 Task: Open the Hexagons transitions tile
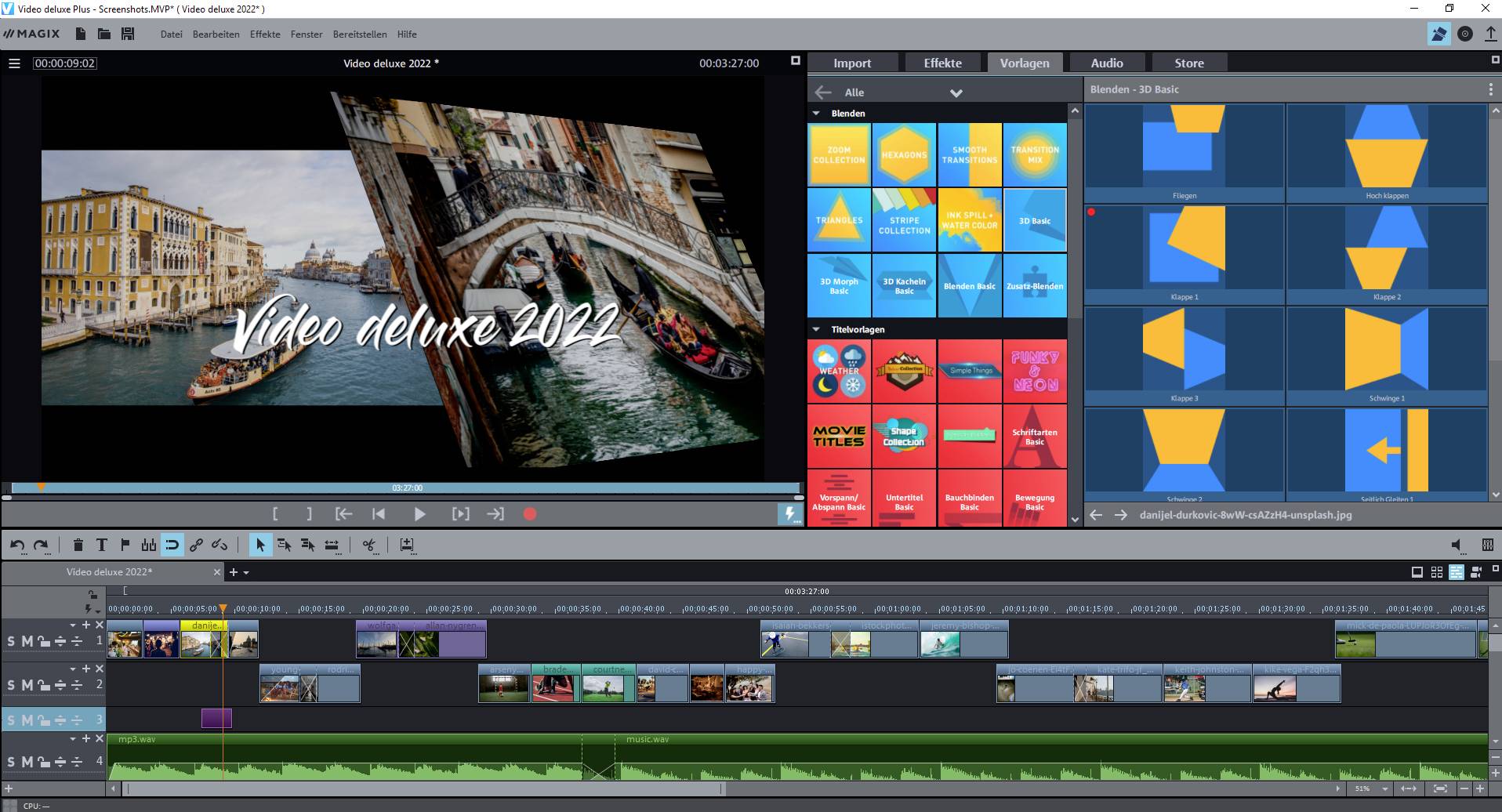pos(904,154)
